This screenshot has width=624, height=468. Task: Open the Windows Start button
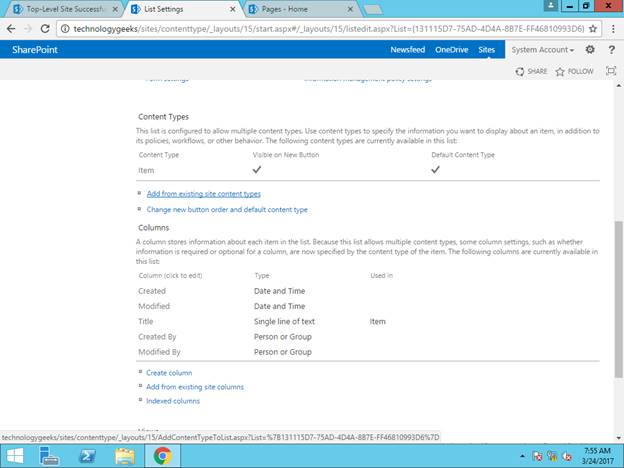[x=15, y=456]
